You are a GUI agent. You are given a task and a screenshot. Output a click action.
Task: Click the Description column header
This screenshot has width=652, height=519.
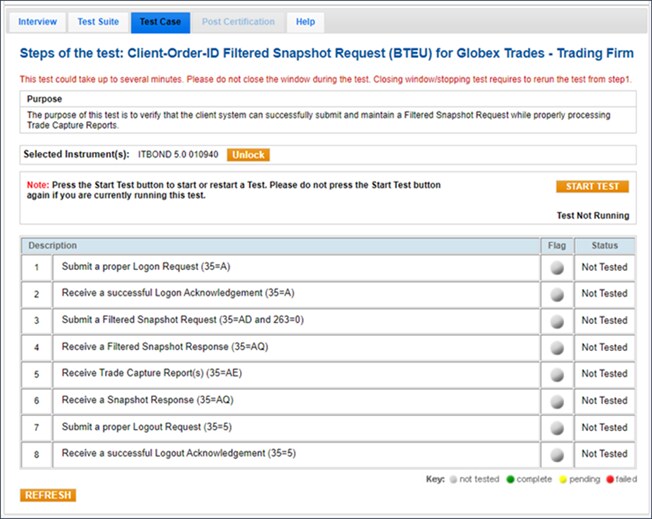(52, 245)
